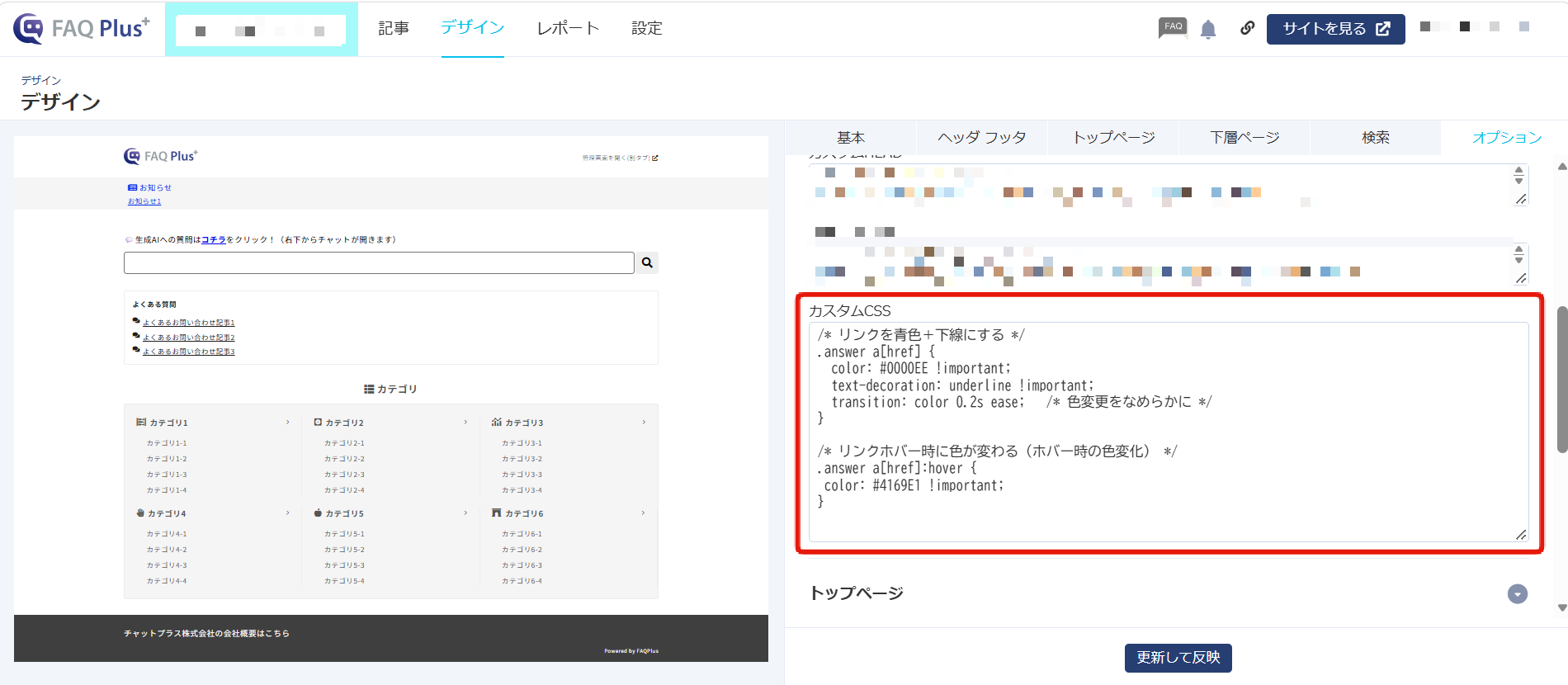Click the カテゴリ list heading icon
Image resolution: width=1568 pixels, height=685 pixels.
pyautogui.click(x=369, y=389)
